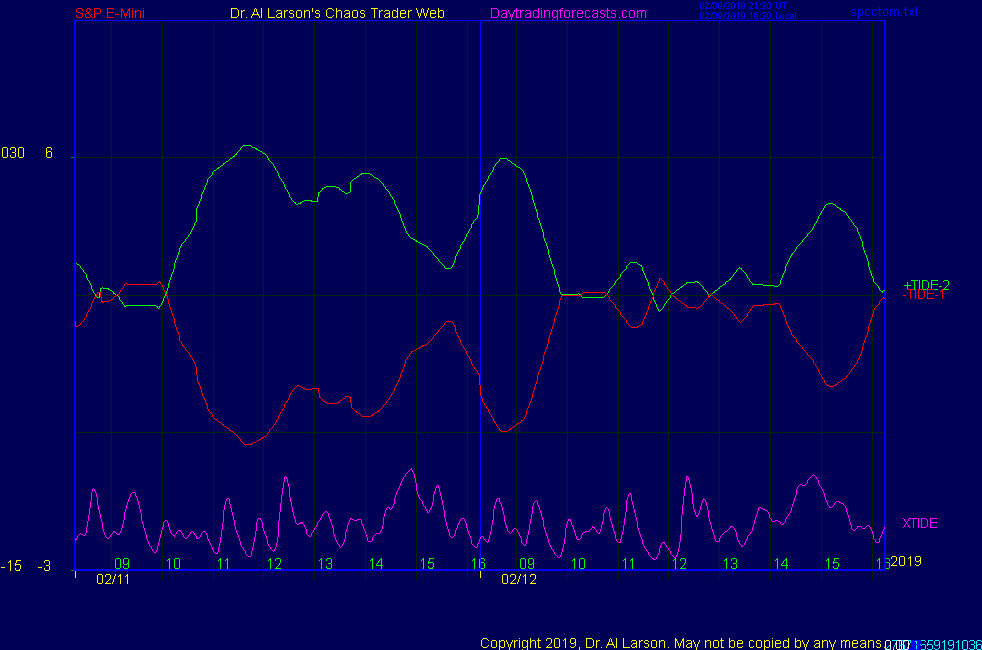Image resolution: width=982 pixels, height=650 pixels.
Task: Click the Local timestamp at top
Action: pyautogui.click(x=746, y=16)
